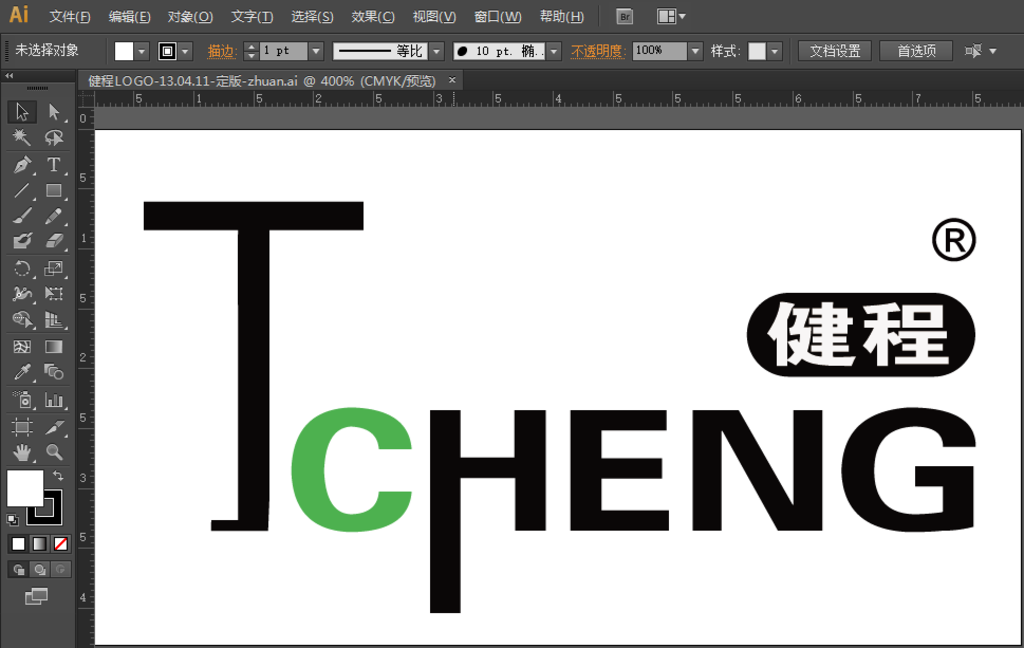Screen dimensions: 1024x648
Task: Set paint mode to Color
Action: 18,544
